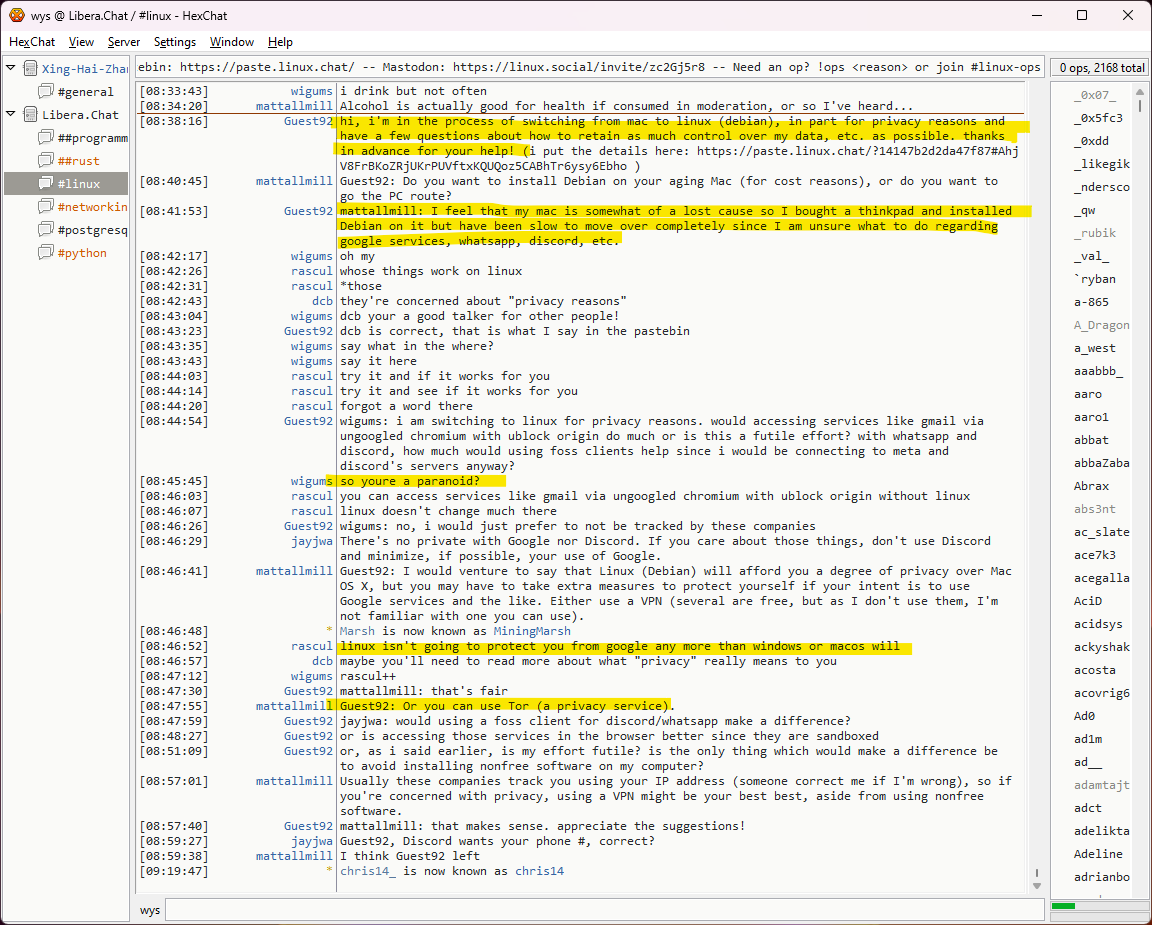Open the Settings menu
The image size is (1152, 925).
tap(175, 42)
